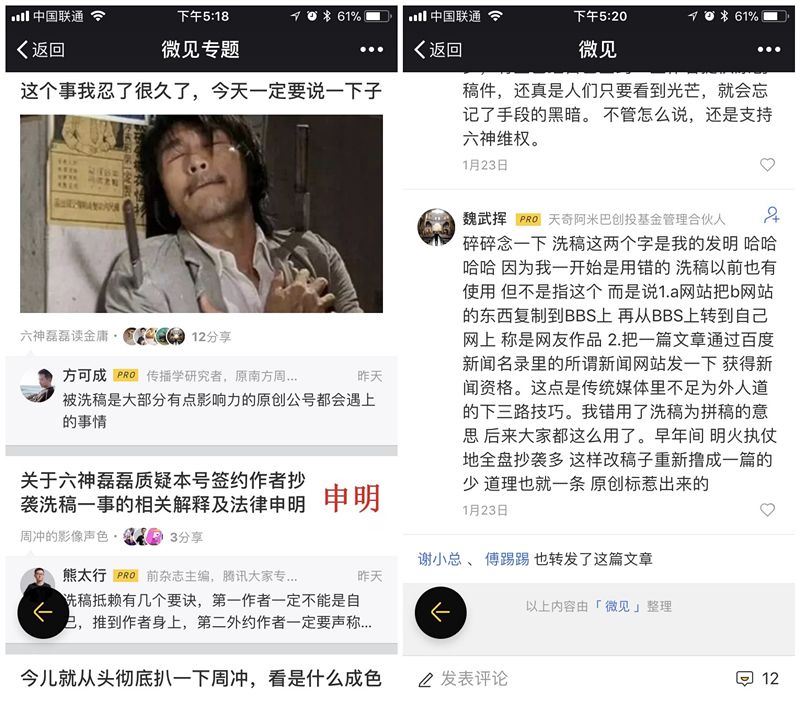Screen dimensions: 800x707
Task: Tap the 返回 back arrow on 微见专题
Action: coord(40,49)
